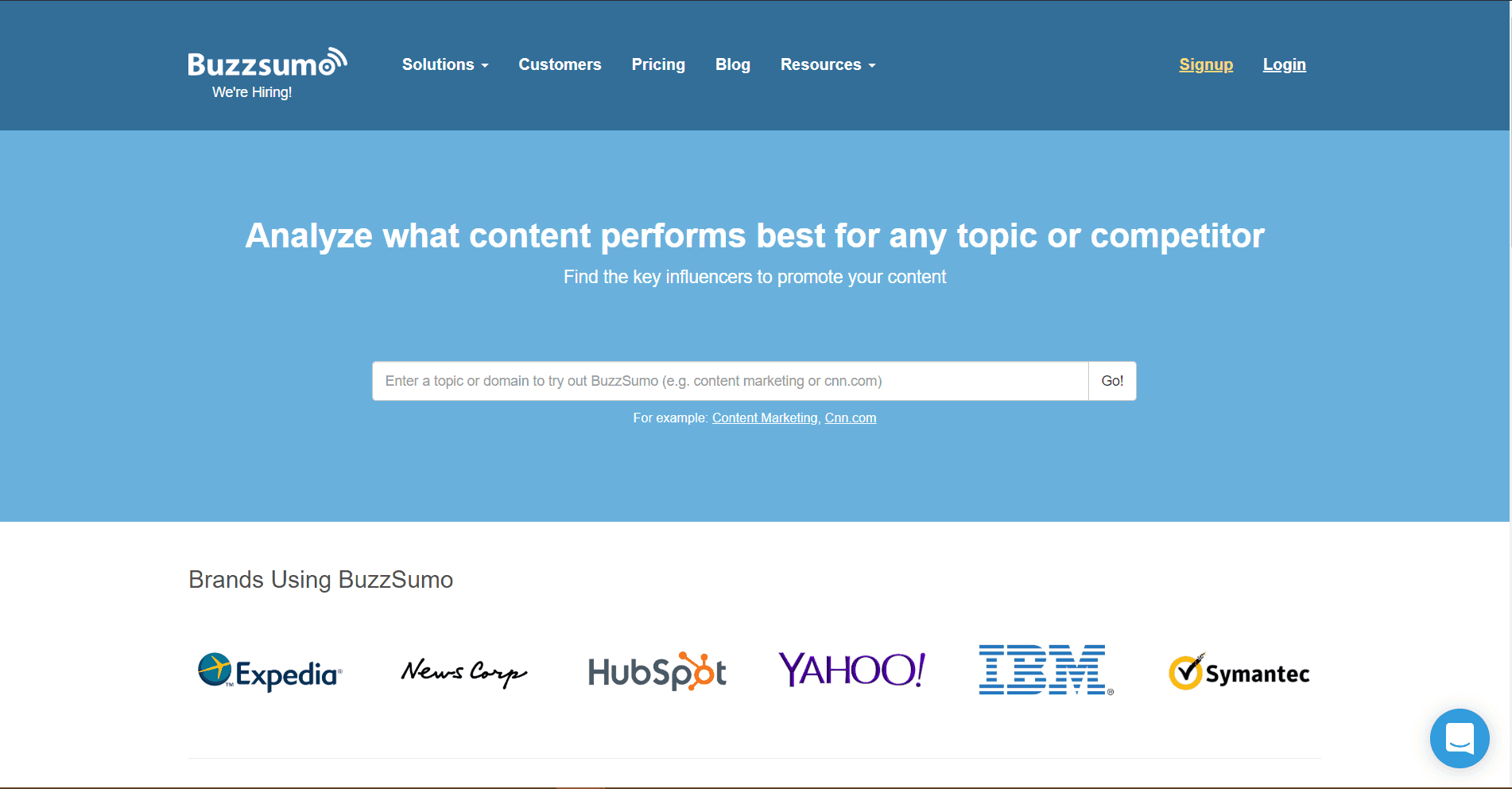Click the Yahoo! logo
This screenshot has width=1512, height=789.
pyautogui.click(x=851, y=669)
